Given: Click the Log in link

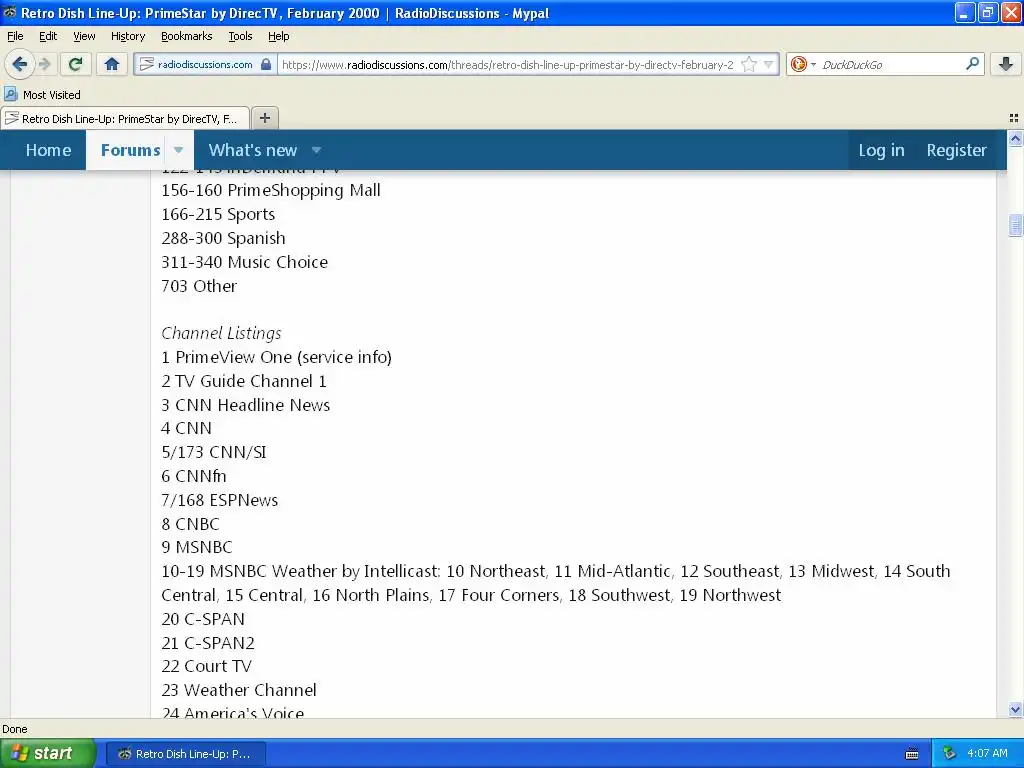Looking at the screenshot, I should point(881,150).
